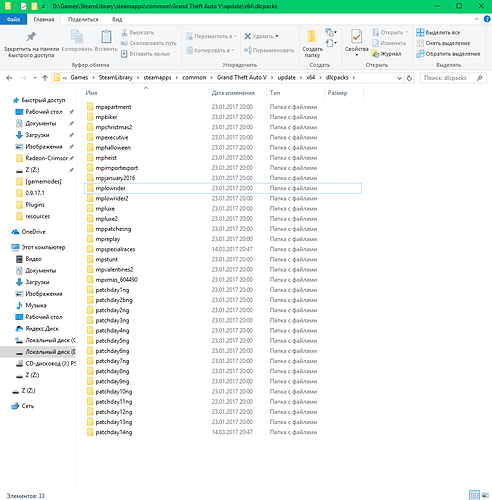Click the refresh button beside the address bar

409,78
